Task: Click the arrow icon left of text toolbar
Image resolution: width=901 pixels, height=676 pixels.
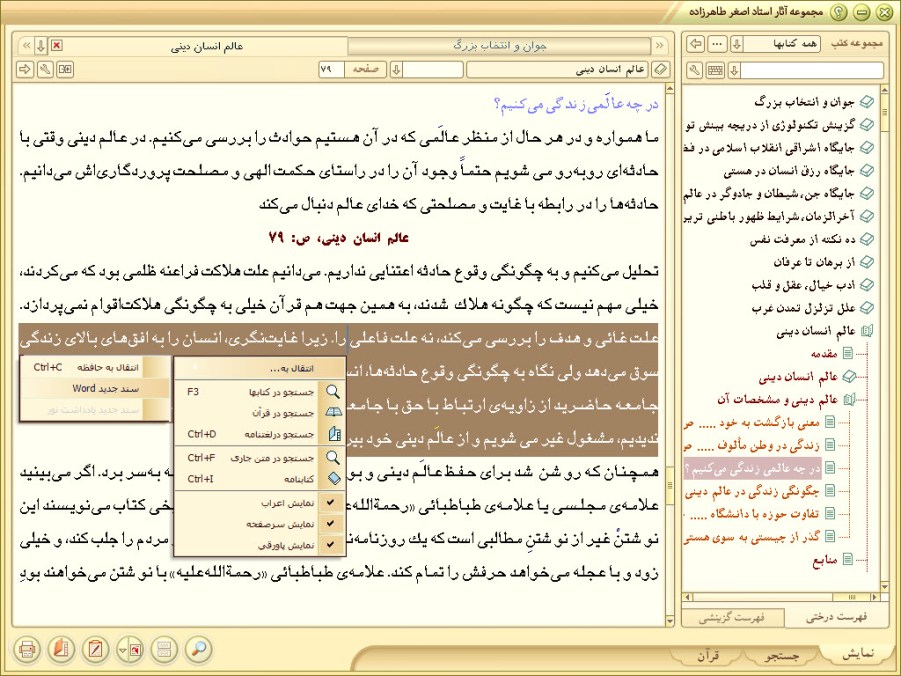Action: point(25,70)
